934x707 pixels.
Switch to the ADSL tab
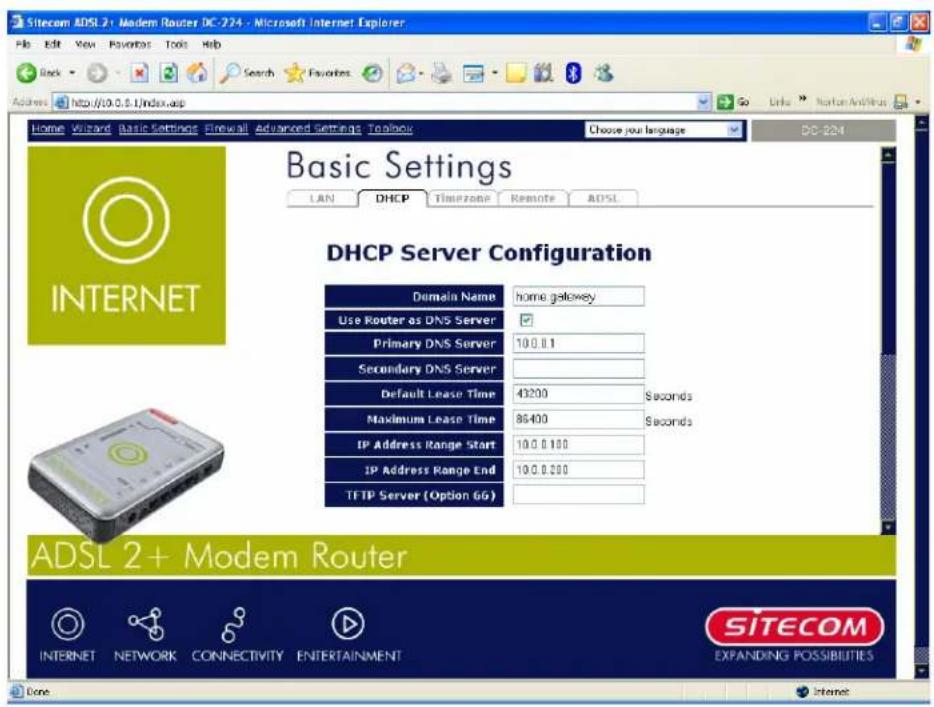pos(603,198)
